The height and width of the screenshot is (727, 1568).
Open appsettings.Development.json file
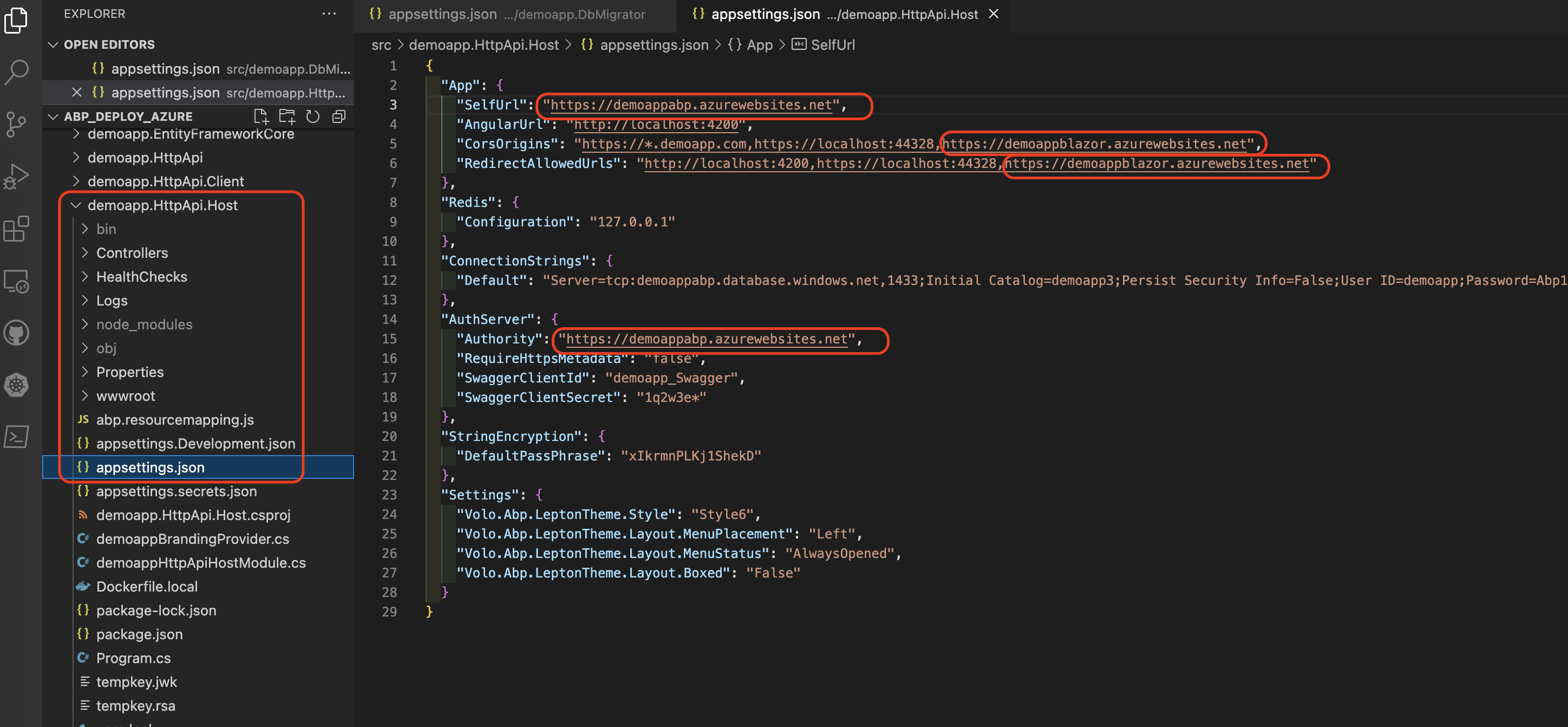[x=195, y=444]
